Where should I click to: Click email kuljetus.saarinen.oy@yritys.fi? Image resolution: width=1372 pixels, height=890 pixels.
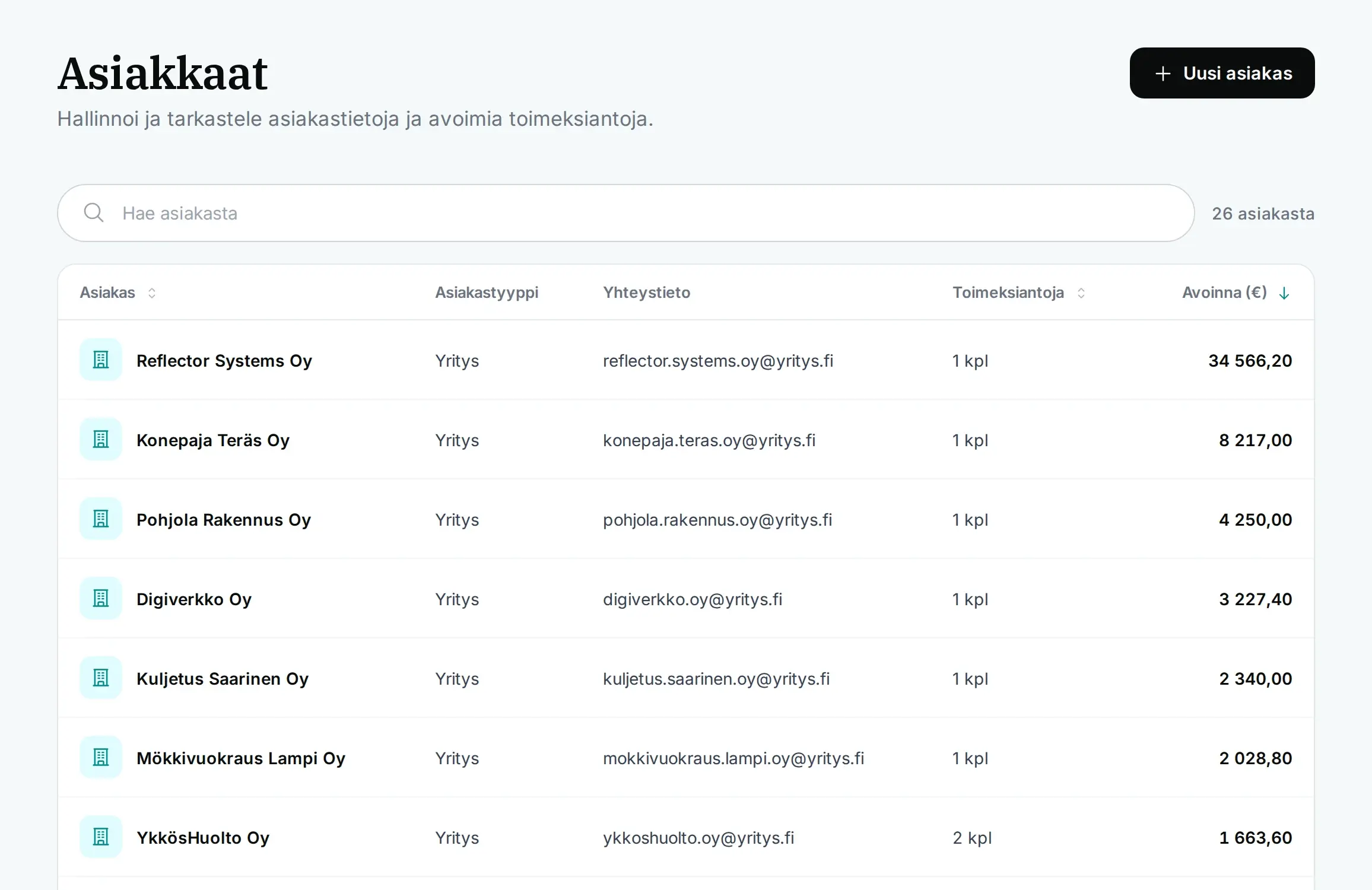(716, 679)
